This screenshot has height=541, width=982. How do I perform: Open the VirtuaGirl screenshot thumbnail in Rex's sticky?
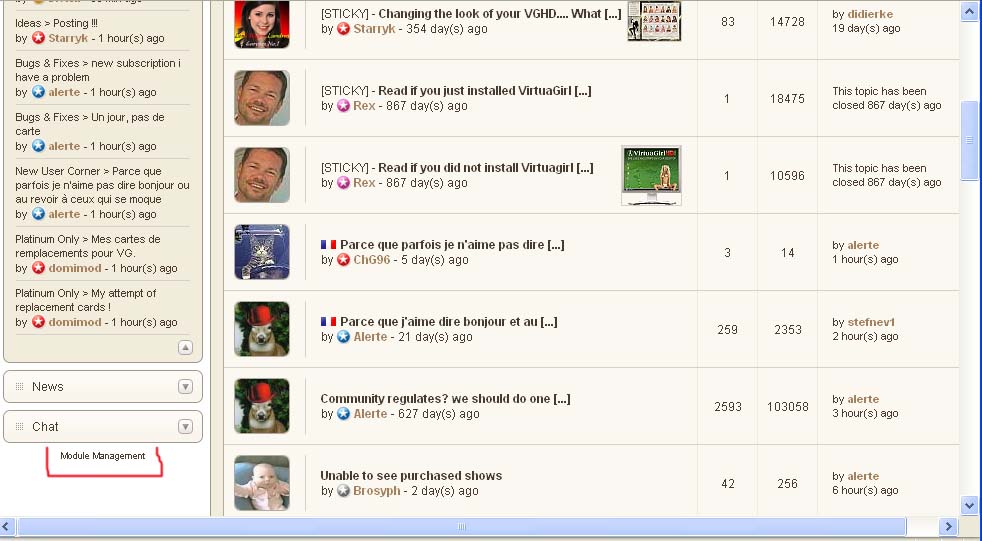(651, 175)
